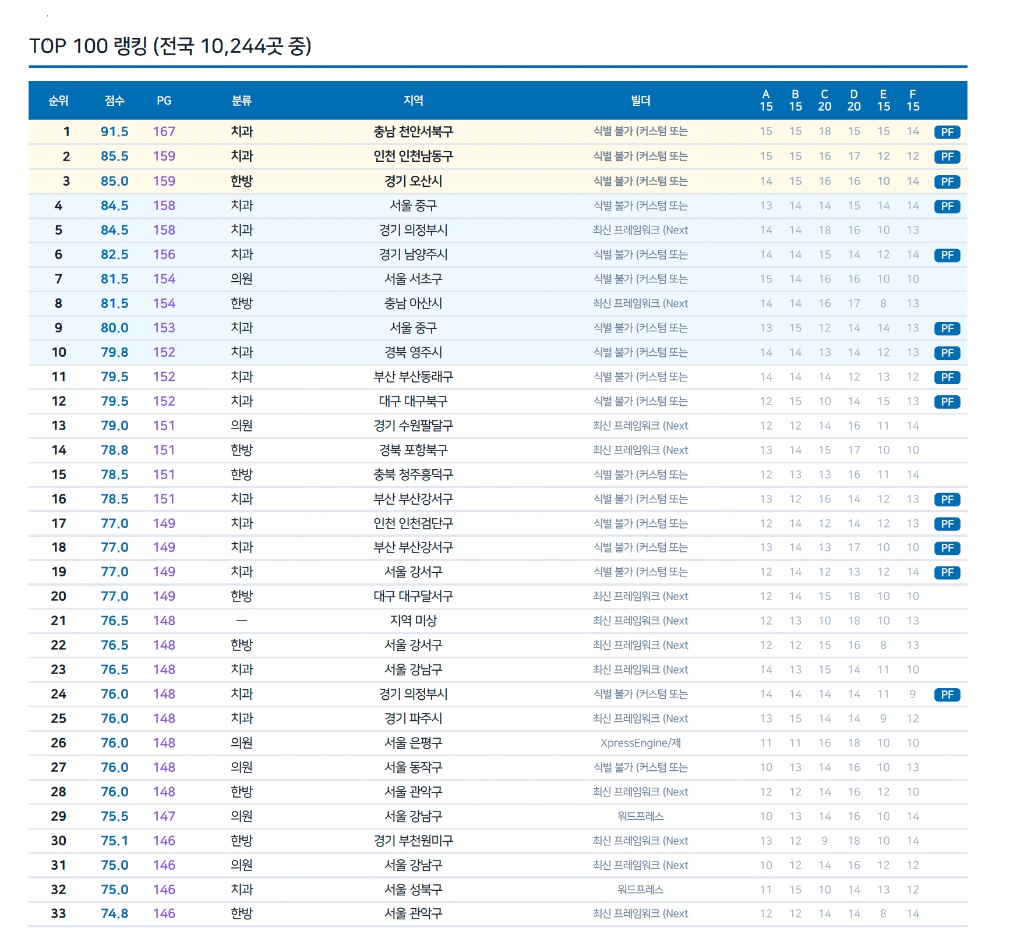Click 충북 청주흥덕구 region cell
Screen dimensions: 1024x928
point(413,474)
